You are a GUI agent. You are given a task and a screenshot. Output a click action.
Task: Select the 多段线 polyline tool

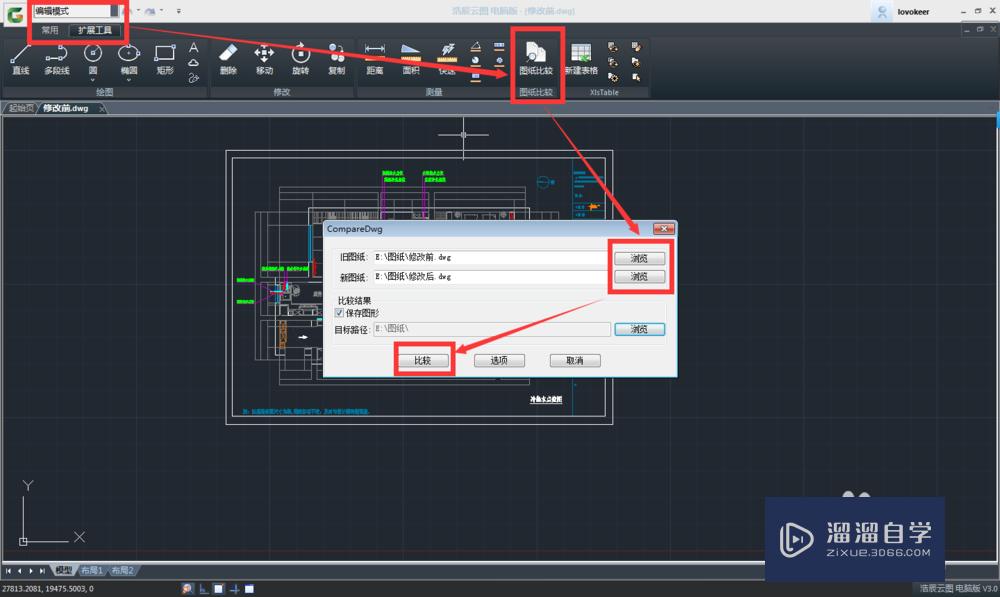click(57, 59)
